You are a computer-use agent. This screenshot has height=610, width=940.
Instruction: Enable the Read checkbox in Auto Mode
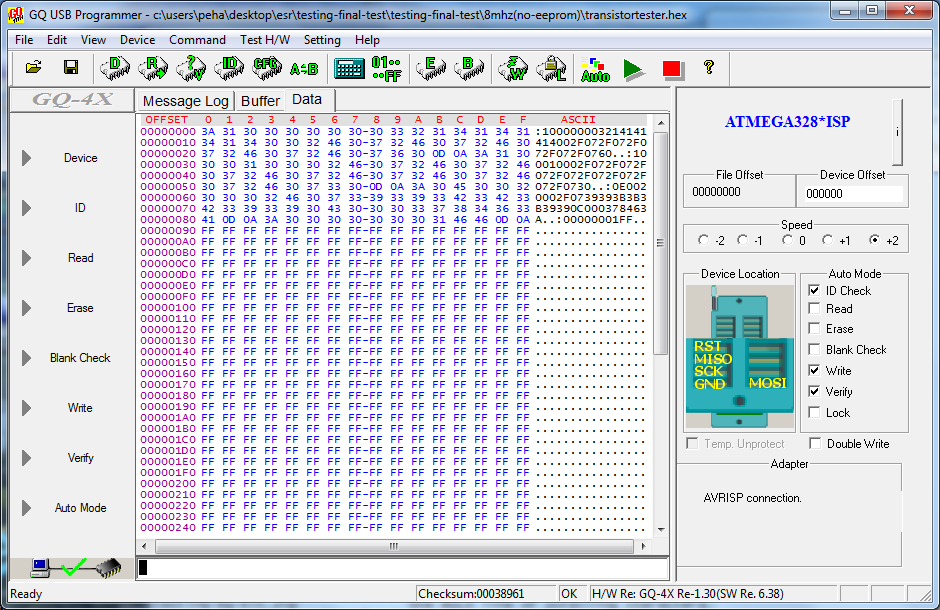[815, 309]
